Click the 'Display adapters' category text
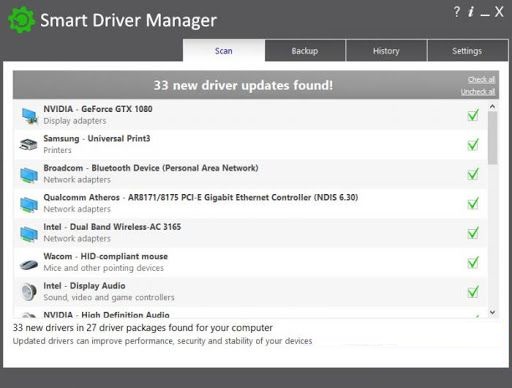Viewport: 512px width, 388px height. click(x=75, y=121)
